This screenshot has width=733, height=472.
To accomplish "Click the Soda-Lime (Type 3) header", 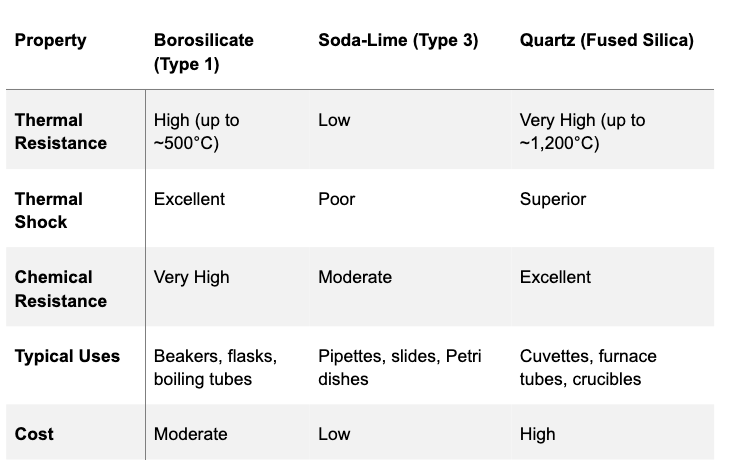I will click(398, 41).
